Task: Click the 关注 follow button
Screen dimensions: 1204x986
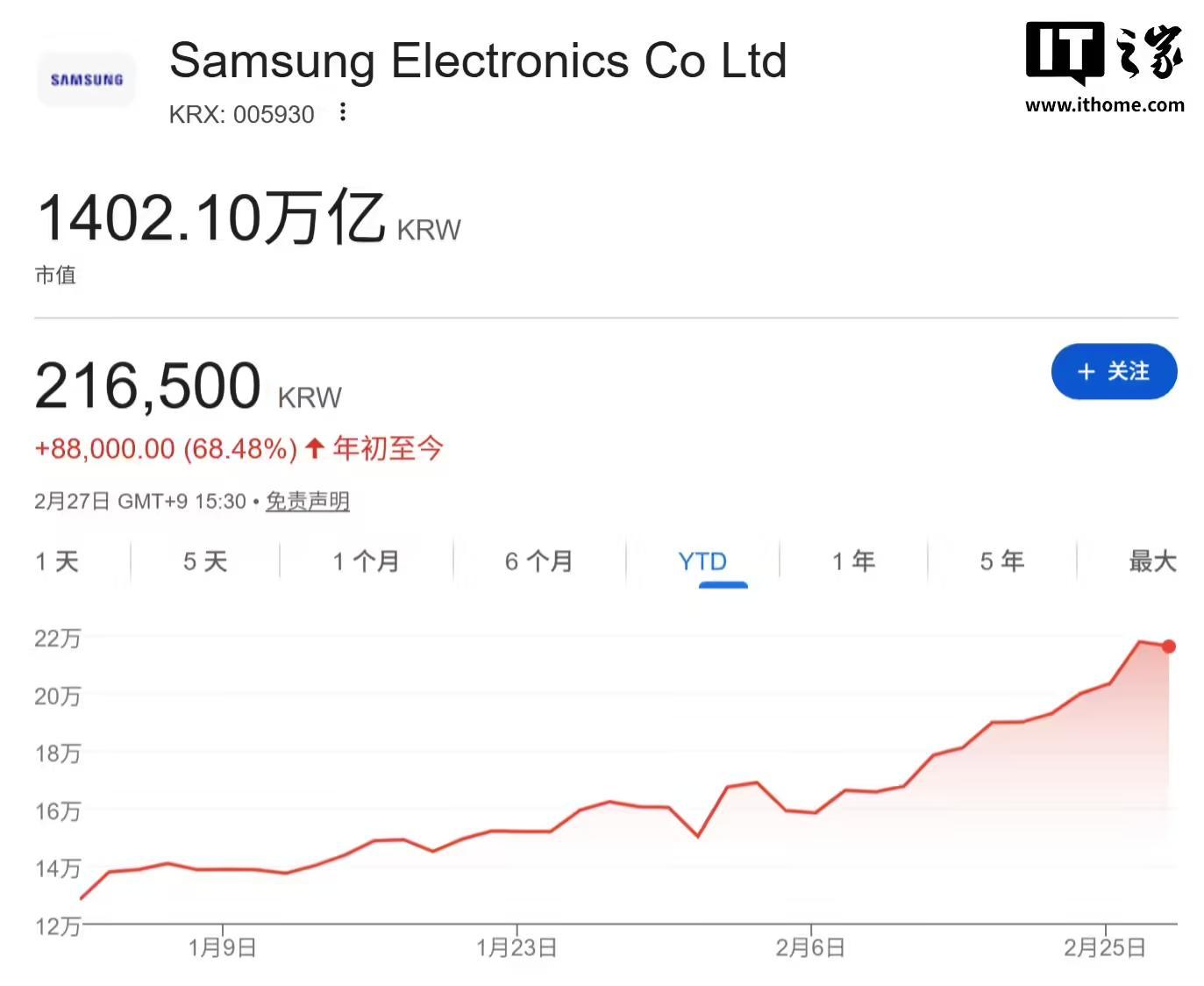Action: point(1114,371)
